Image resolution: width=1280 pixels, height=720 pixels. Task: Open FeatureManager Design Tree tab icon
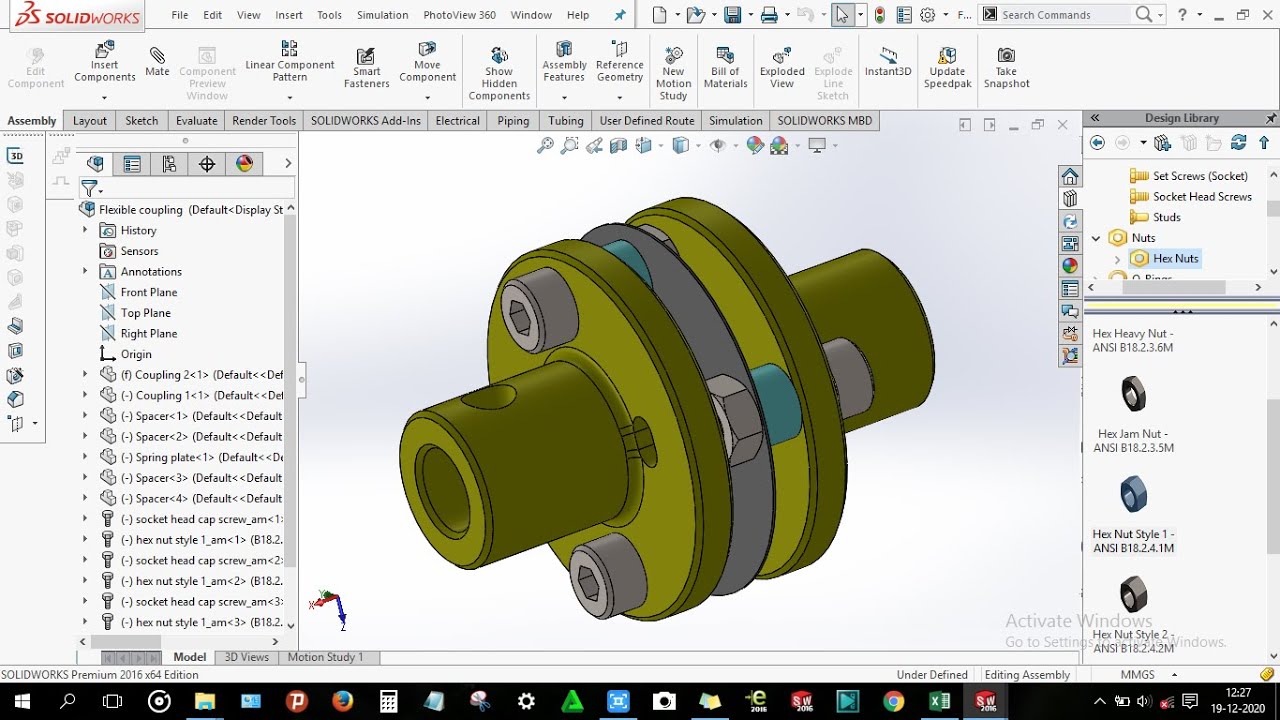95,164
